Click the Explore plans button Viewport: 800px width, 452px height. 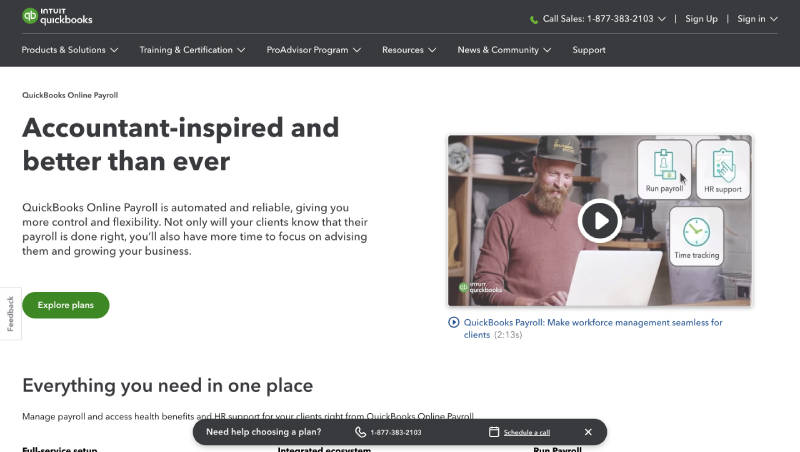[66, 305]
